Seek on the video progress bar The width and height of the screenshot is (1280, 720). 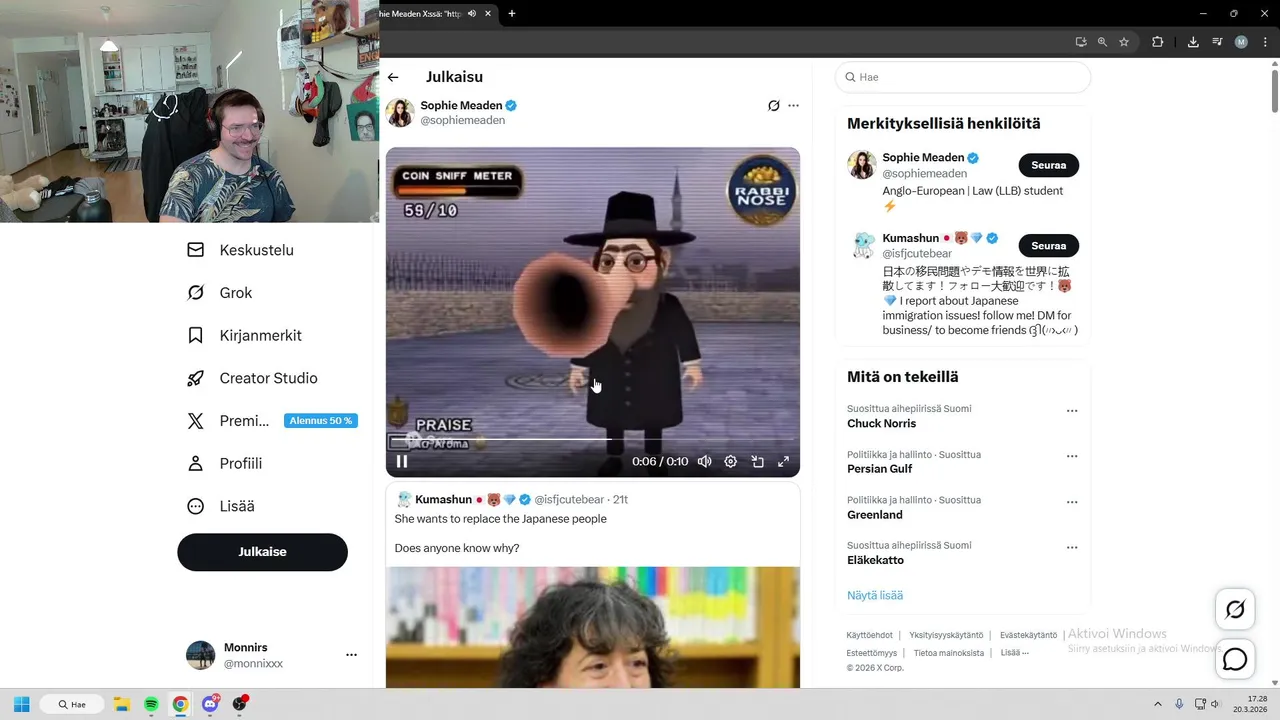tap(592, 439)
